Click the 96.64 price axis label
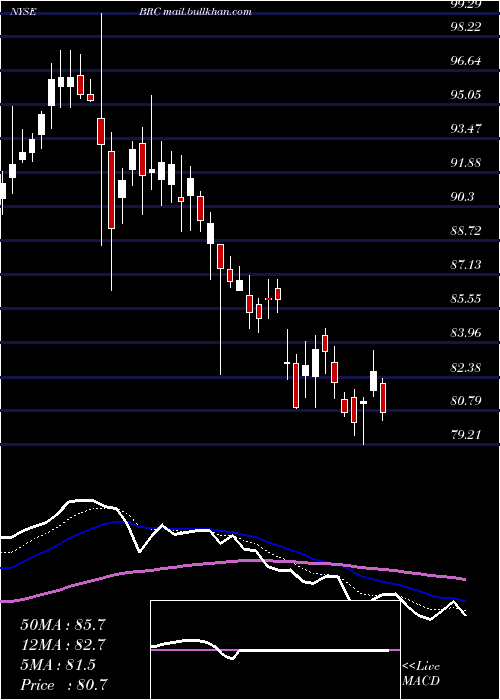 coord(467,61)
